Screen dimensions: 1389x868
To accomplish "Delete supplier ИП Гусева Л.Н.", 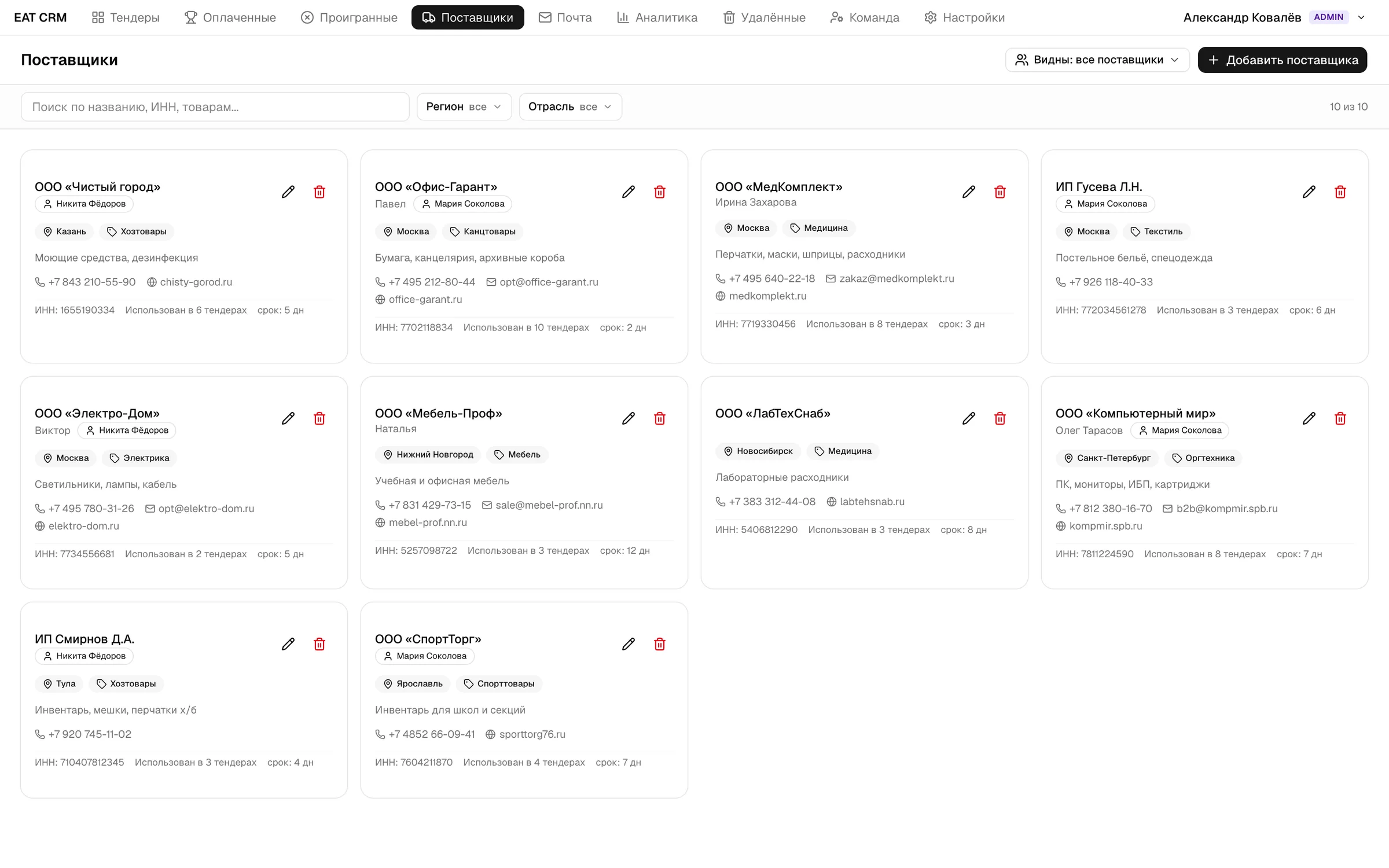I will coord(1340,192).
